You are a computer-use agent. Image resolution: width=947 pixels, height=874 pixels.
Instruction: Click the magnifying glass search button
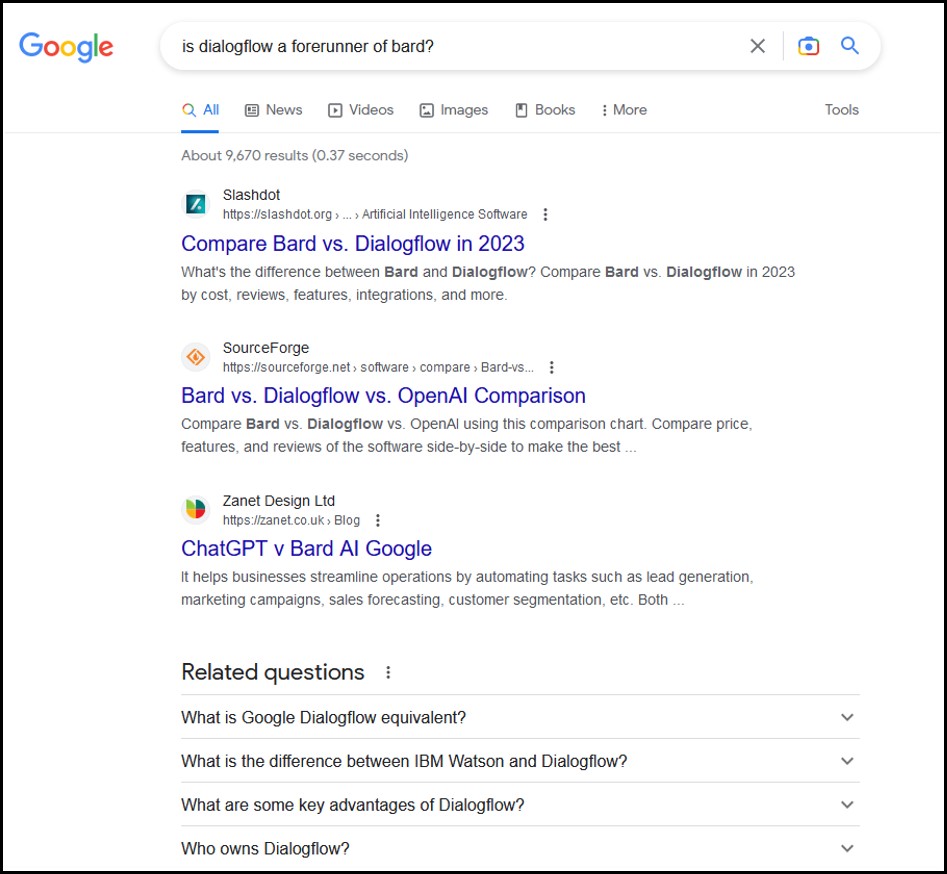(x=849, y=46)
